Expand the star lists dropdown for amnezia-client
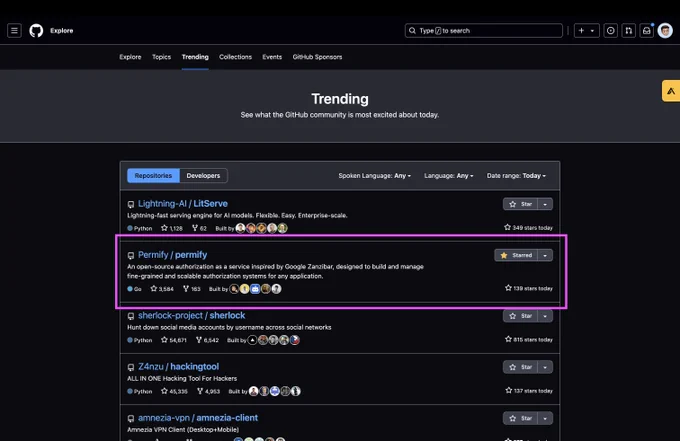 pyautogui.click(x=545, y=418)
